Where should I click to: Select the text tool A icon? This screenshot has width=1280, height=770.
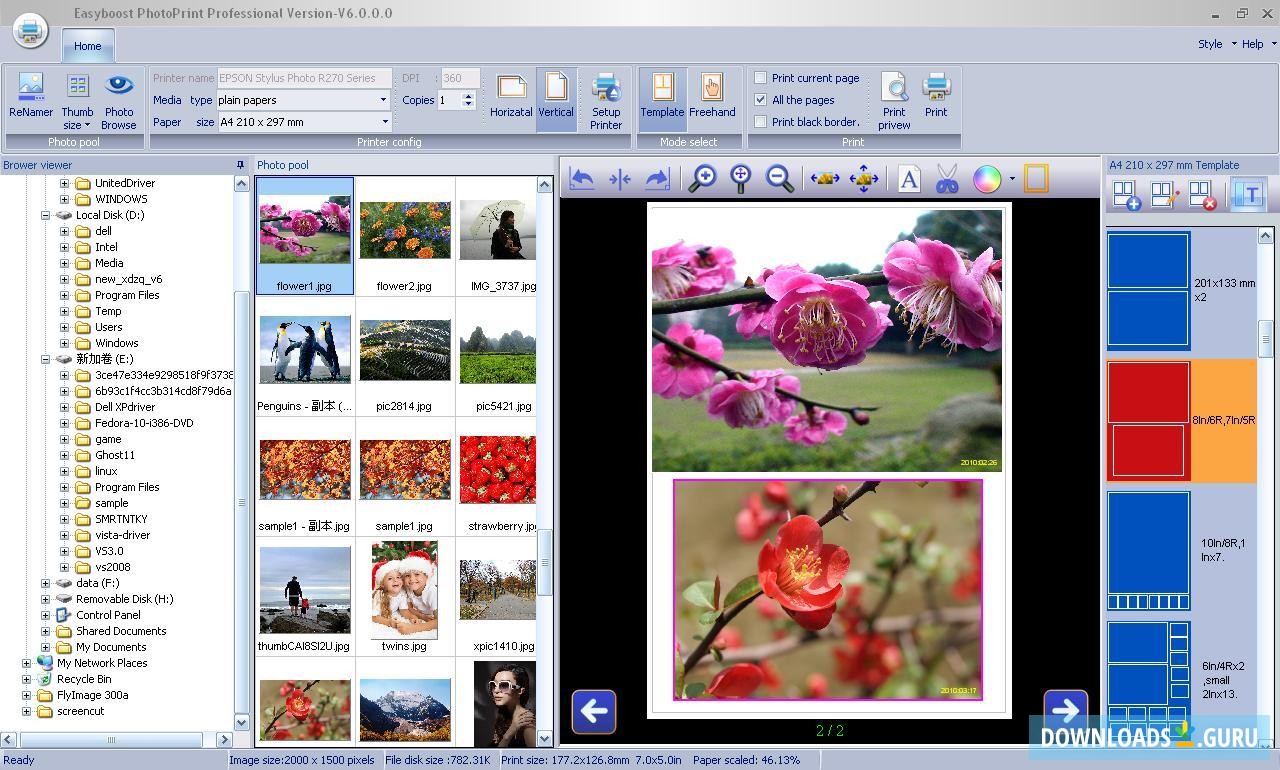(908, 179)
